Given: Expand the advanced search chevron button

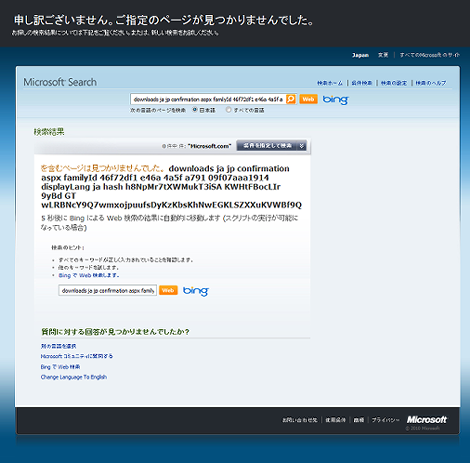Looking at the screenshot, I should (x=301, y=146).
